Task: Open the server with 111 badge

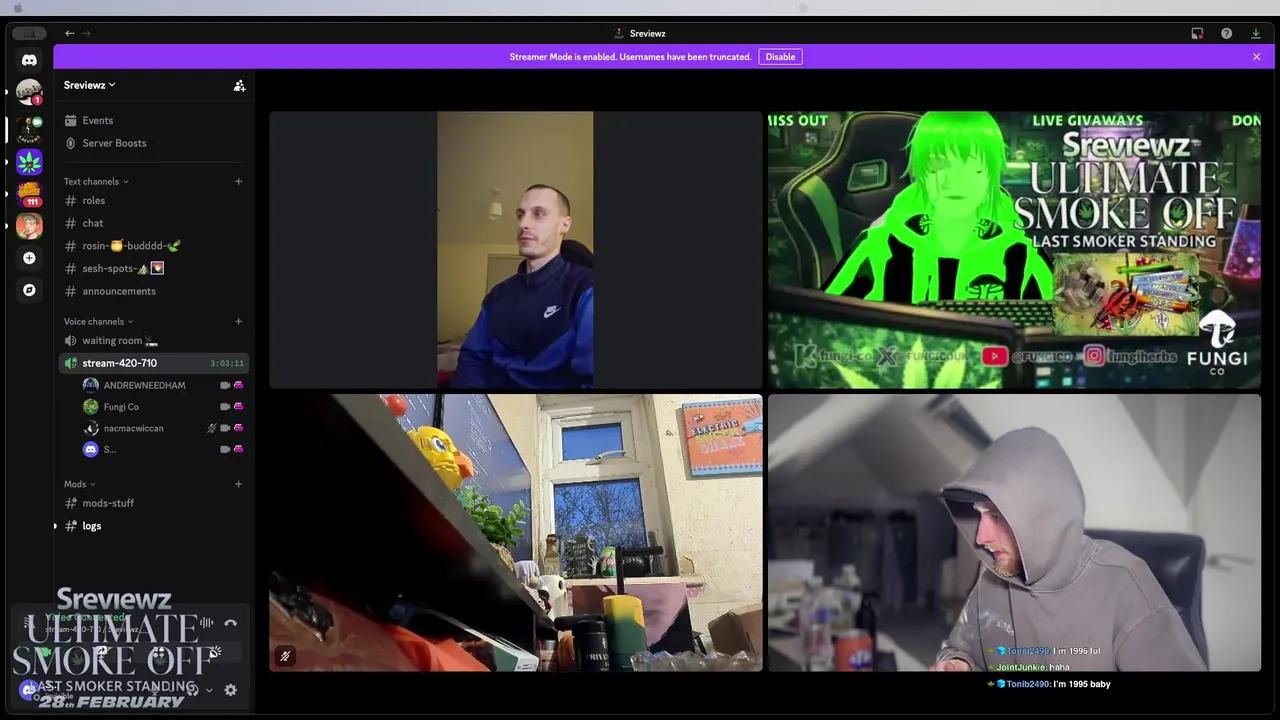Action: coord(29,193)
